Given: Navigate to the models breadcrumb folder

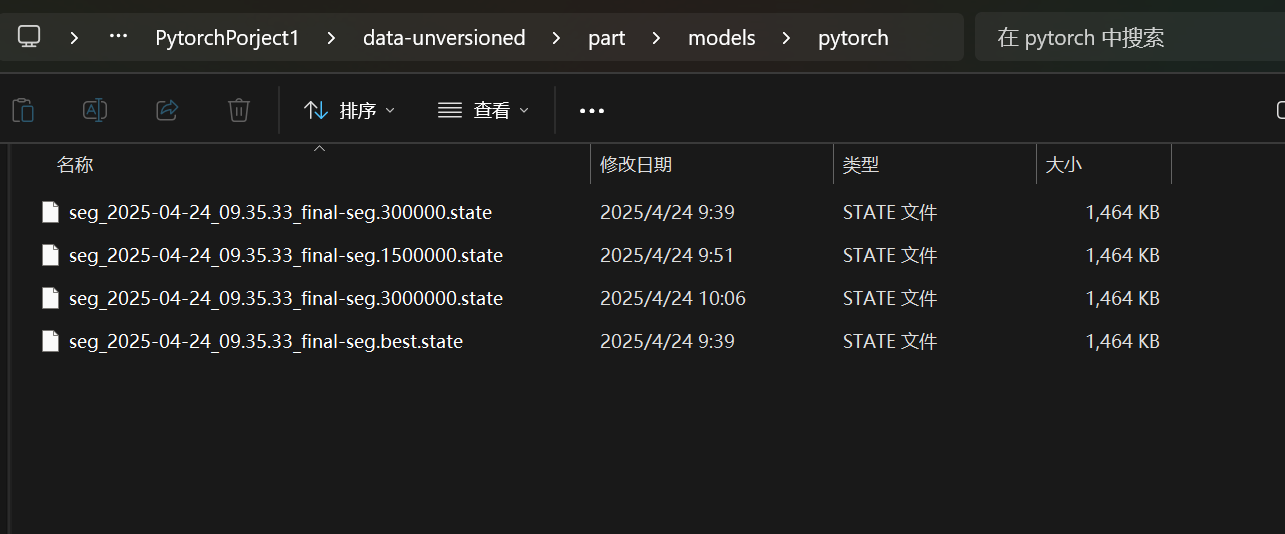Looking at the screenshot, I should [721, 38].
